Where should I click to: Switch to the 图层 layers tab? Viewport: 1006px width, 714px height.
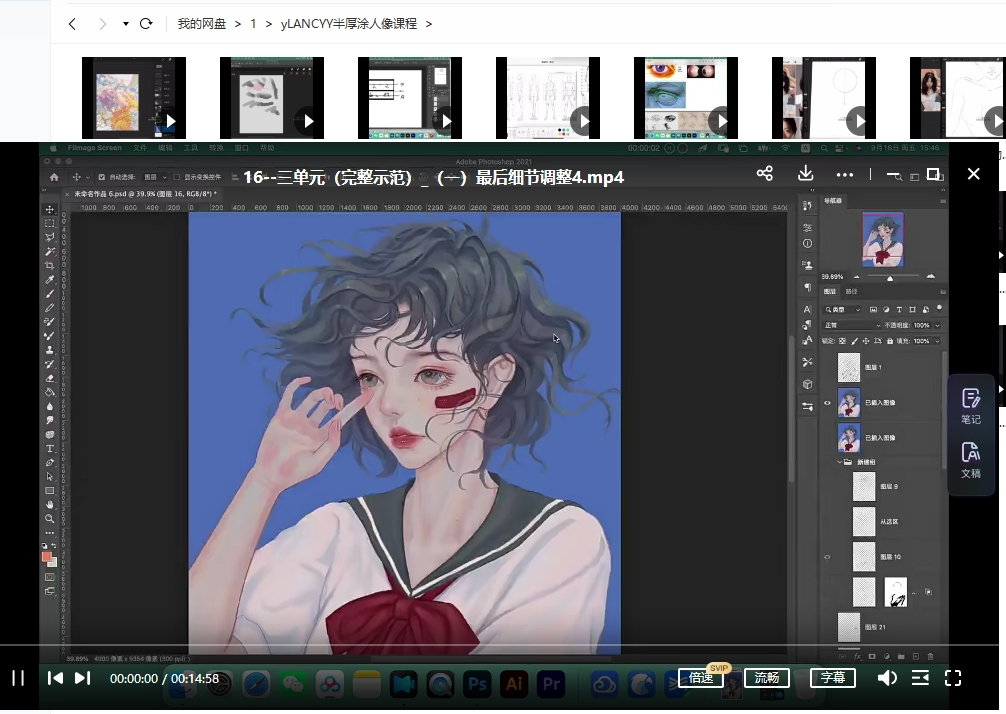[830, 291]
